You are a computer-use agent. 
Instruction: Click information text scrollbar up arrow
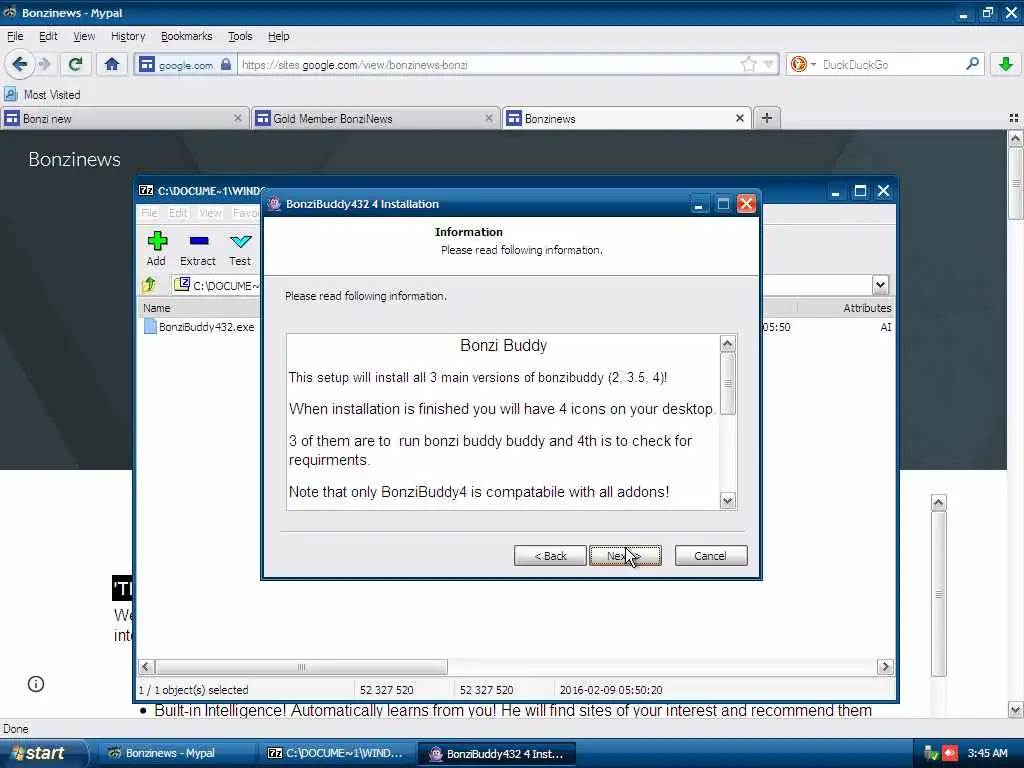click(x=728, y=344)
